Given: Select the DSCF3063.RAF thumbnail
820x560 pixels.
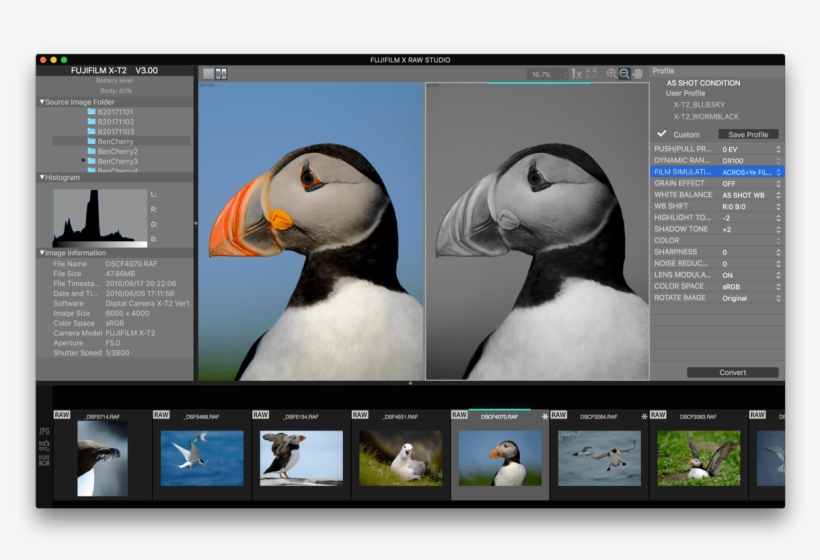Looking at the screenshot, I should coord(699,458).
